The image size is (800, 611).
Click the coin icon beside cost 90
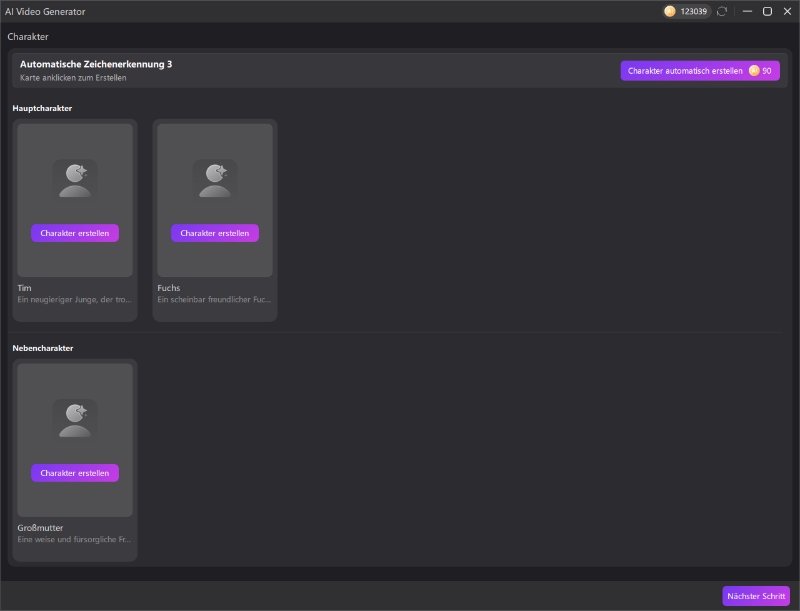tap(754, 71)
